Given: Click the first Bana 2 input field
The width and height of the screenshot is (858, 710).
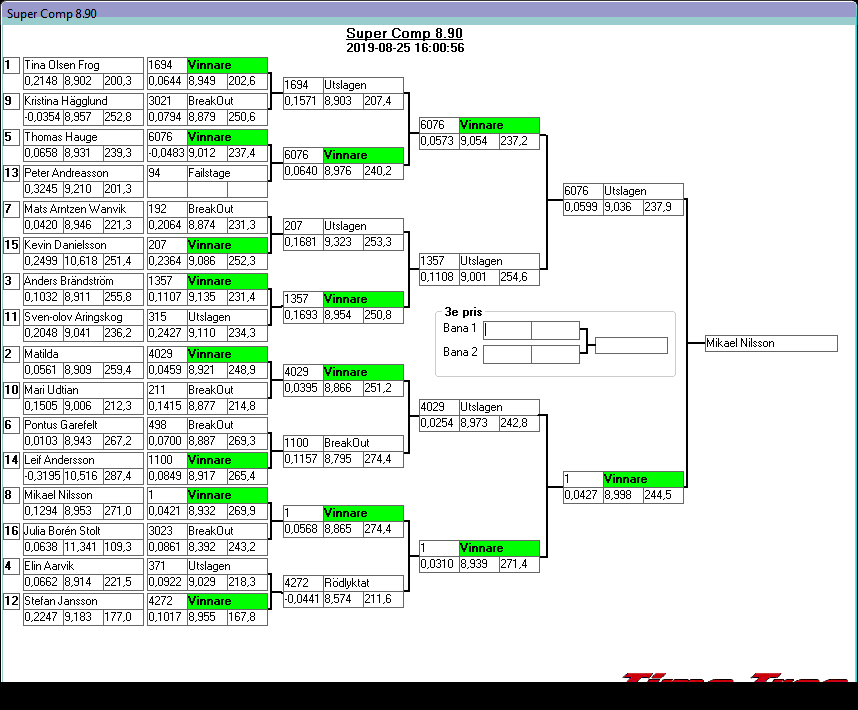Looking at the screenshot, I should pos(507,353).
